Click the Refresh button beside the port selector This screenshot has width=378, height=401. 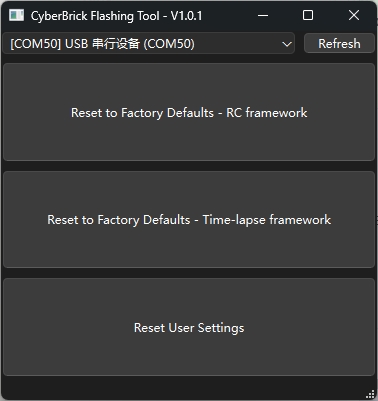pos(339,43)
